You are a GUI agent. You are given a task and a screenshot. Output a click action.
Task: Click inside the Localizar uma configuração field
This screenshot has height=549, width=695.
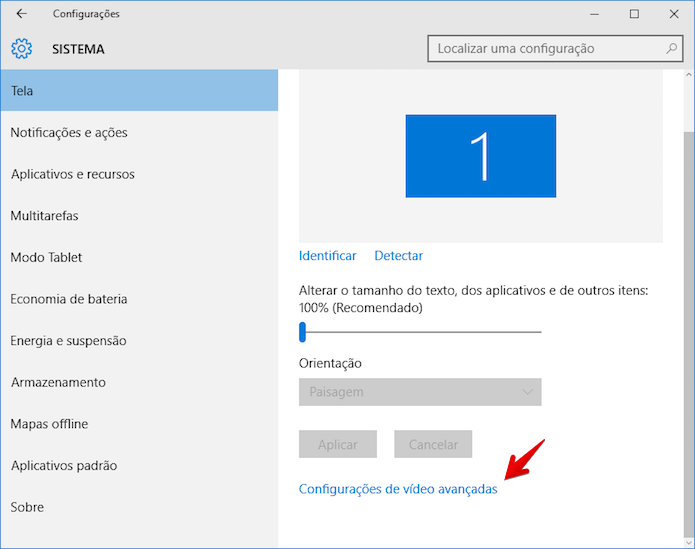[555, 48]
